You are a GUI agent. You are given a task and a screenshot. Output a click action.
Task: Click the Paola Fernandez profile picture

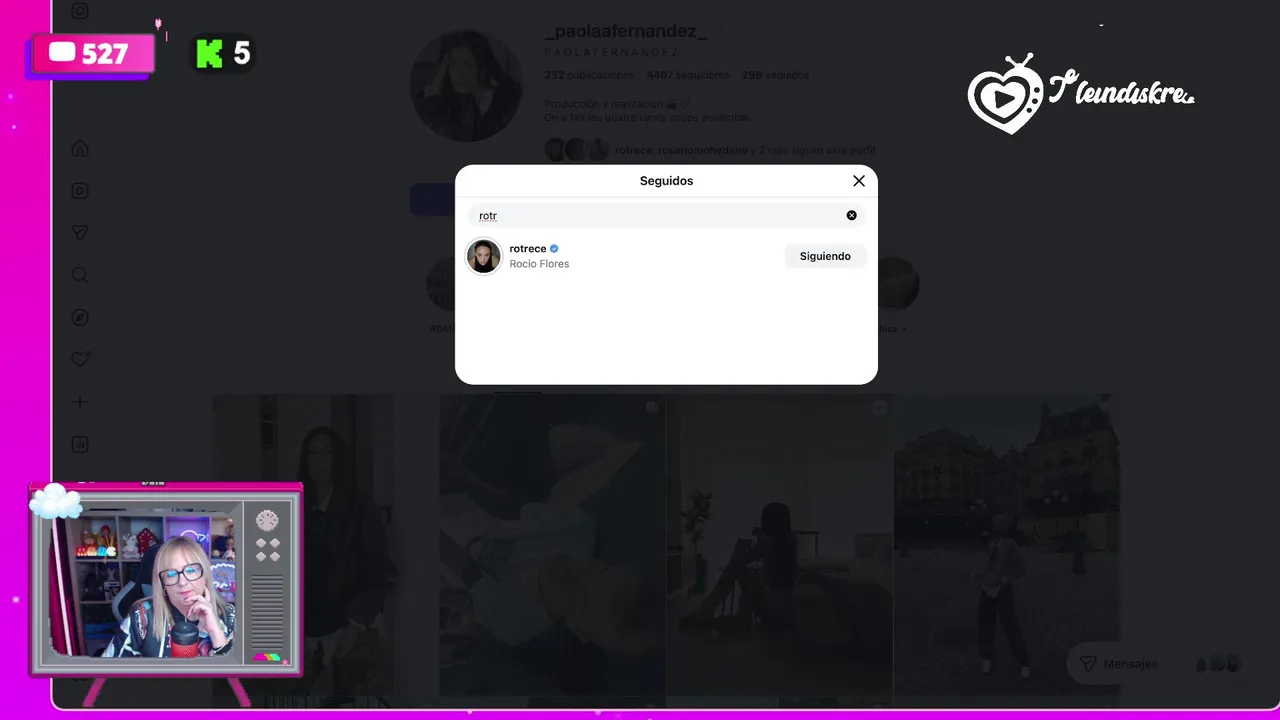466,85
